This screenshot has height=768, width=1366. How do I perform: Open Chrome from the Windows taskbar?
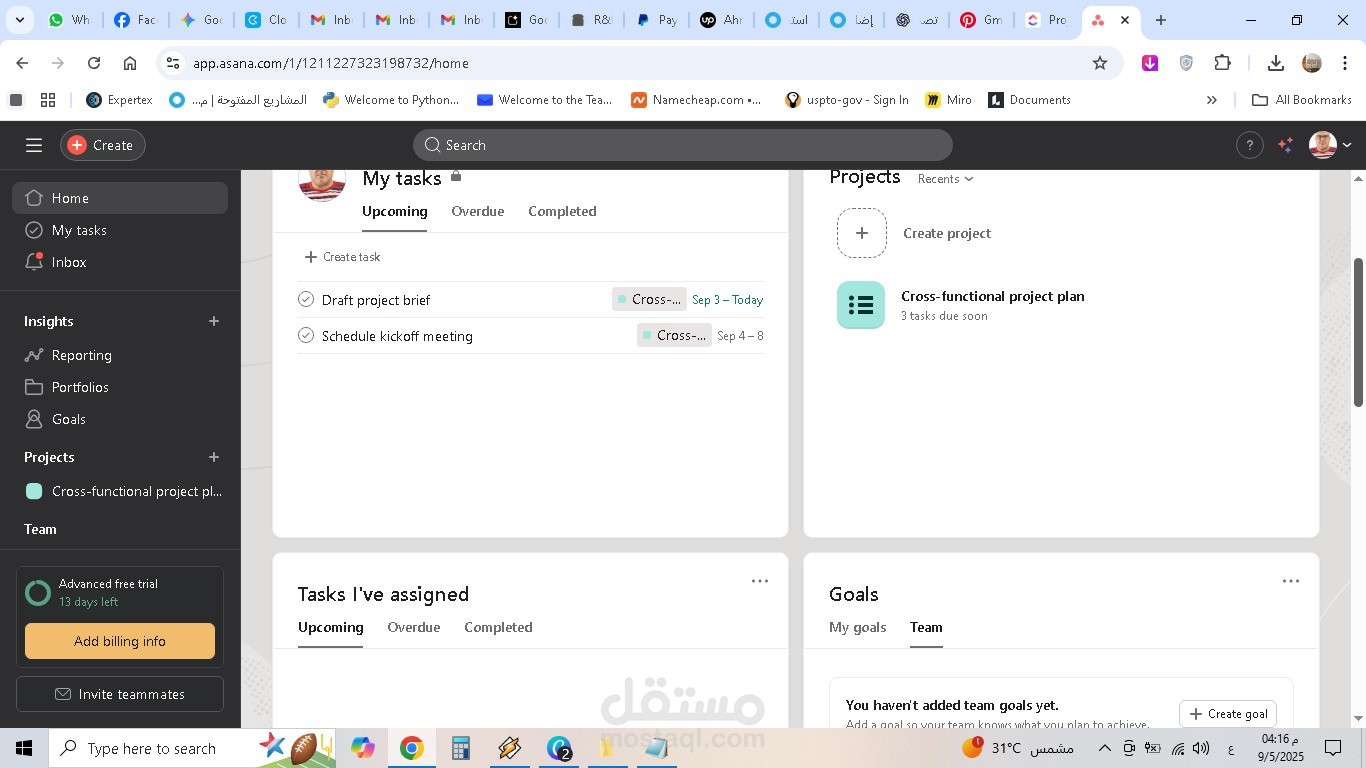411,748
